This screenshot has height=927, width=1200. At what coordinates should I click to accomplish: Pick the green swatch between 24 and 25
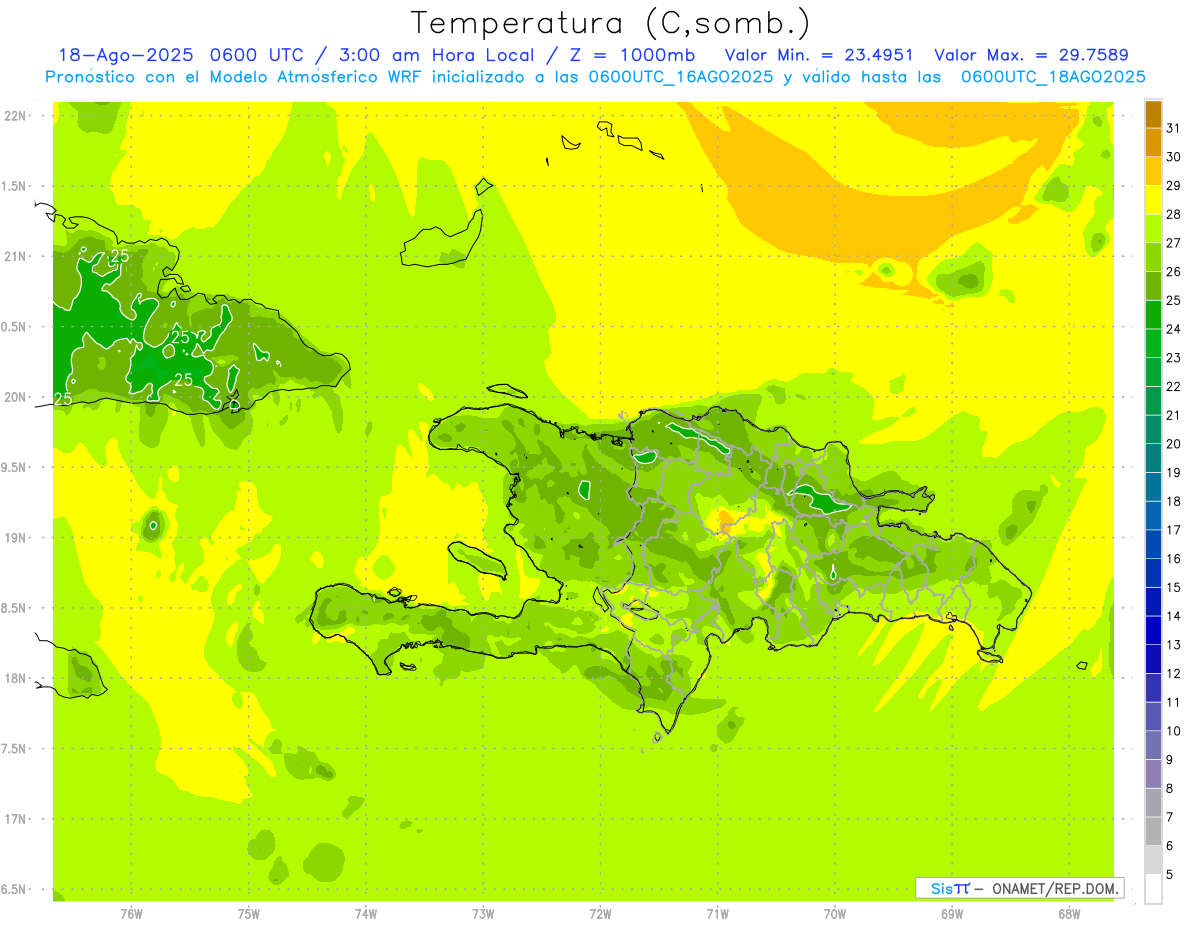click(x=1153, y=315)
